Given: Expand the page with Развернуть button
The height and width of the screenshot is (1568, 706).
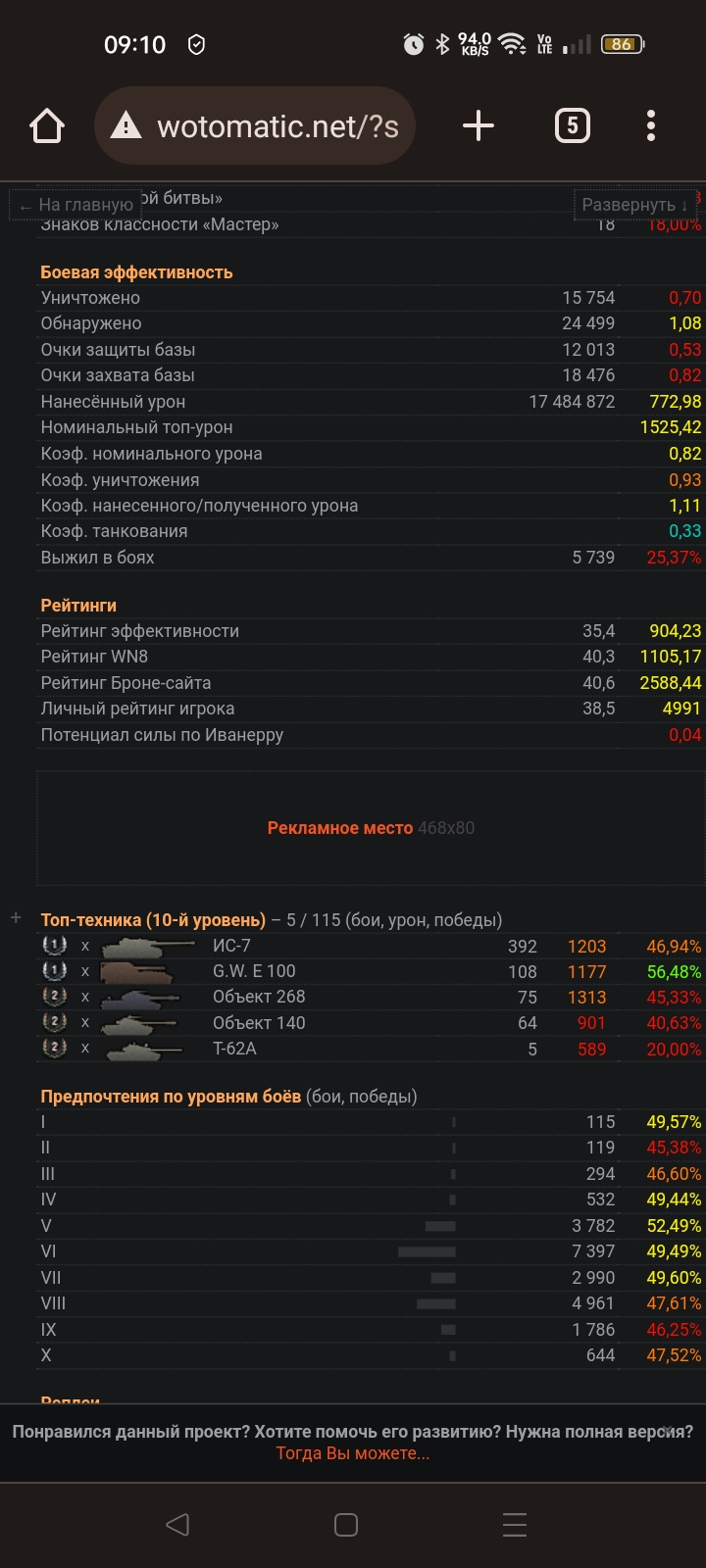Looking at the screenshot, I should 634,205.
